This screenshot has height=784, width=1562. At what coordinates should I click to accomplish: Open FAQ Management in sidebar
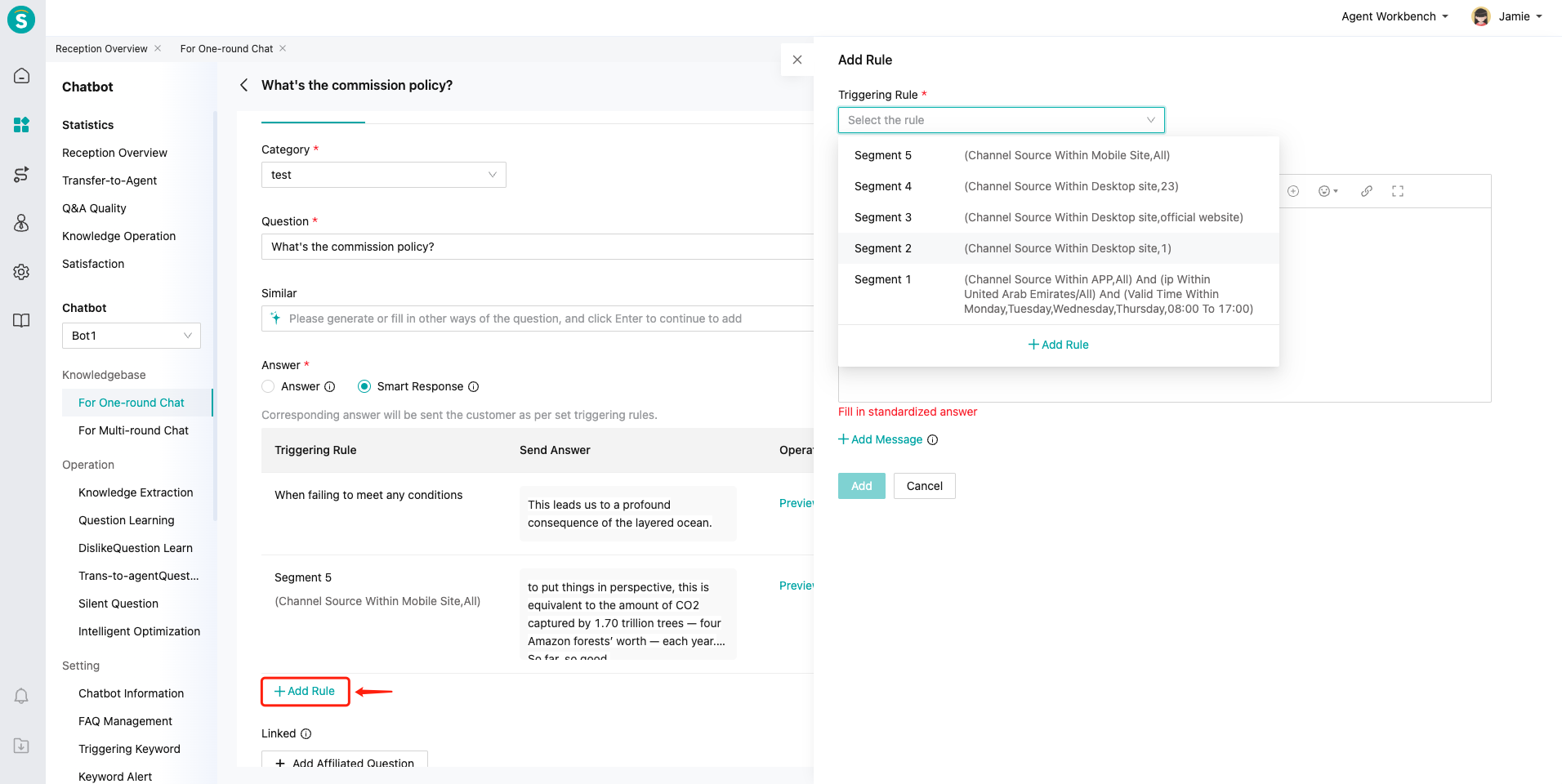point(125,721)
